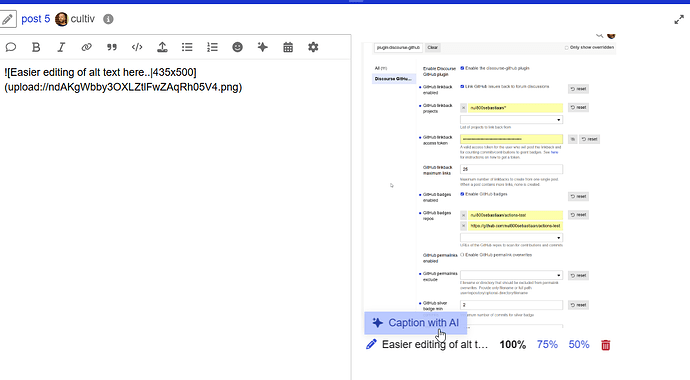
Task: Open the upload file toolbar icon
Action: [x=162, y=47]
